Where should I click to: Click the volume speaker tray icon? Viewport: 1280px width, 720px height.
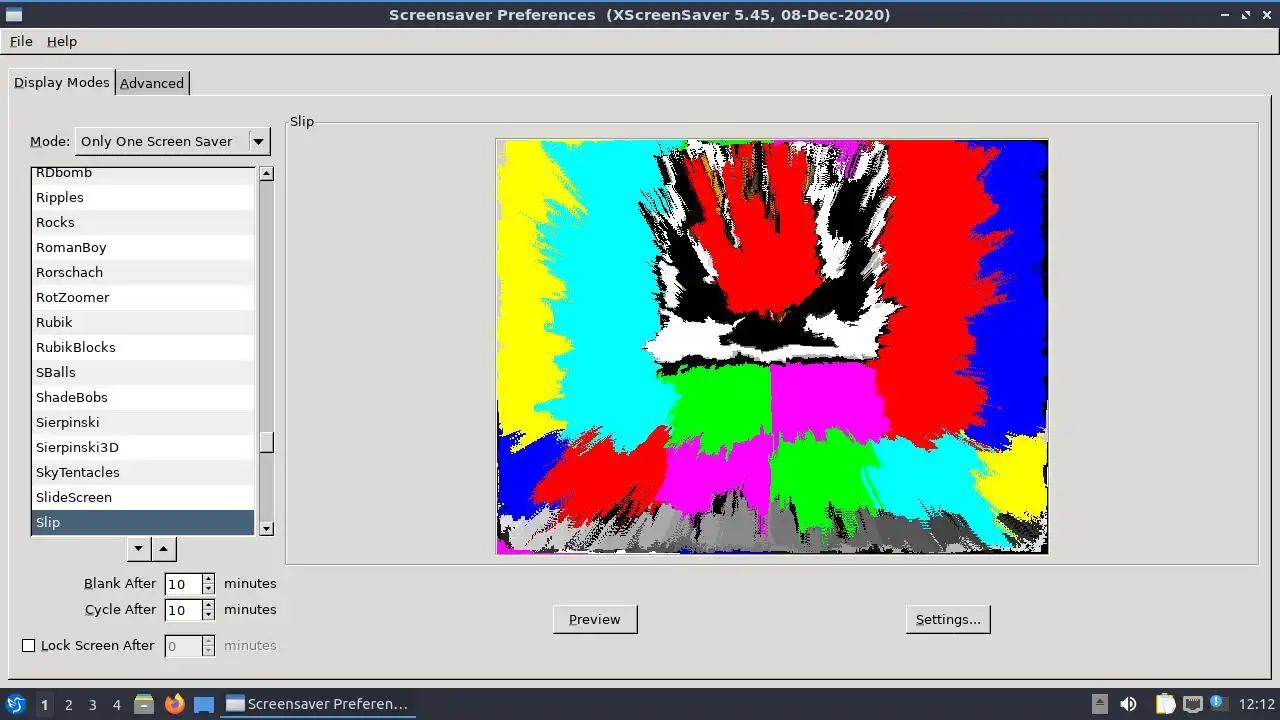(x=1128, y=704)
